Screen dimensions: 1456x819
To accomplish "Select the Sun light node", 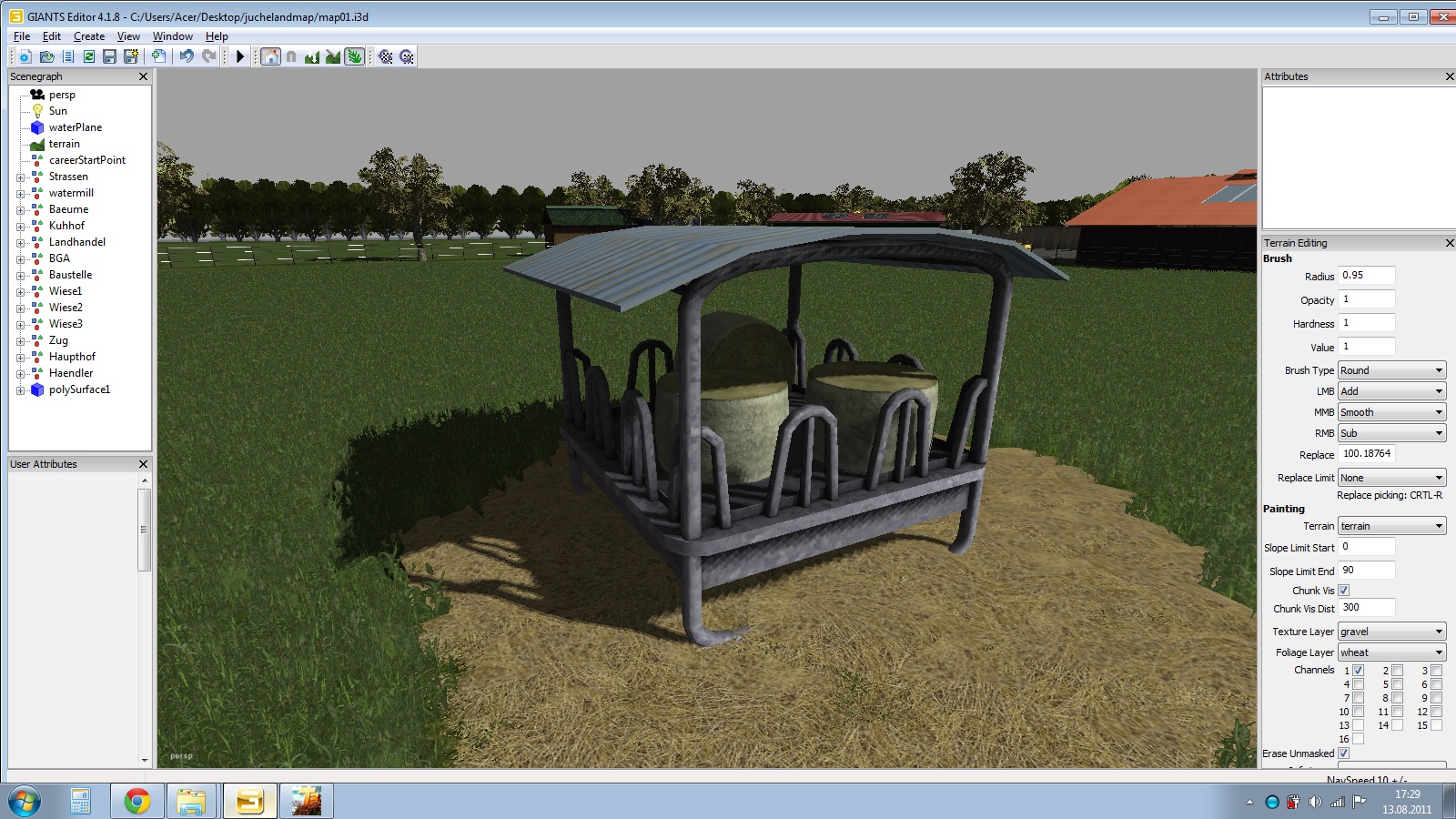I will (x=58, y=111).
